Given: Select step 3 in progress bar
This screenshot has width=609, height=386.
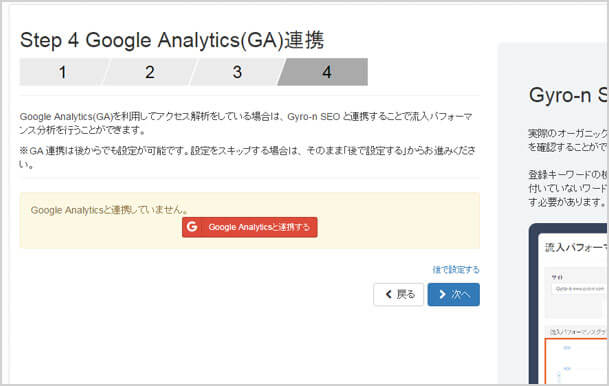Looking at the screenshot, I should tap(237, 72).
